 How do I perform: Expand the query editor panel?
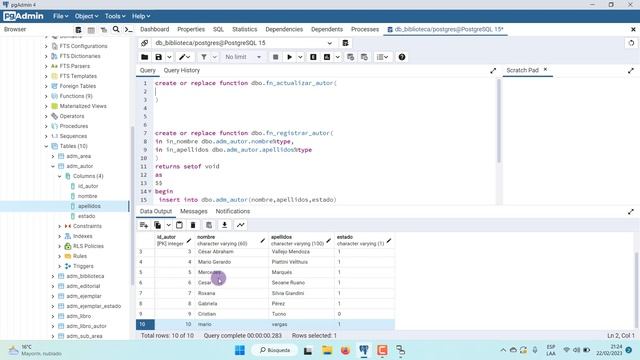coord(493,71)
